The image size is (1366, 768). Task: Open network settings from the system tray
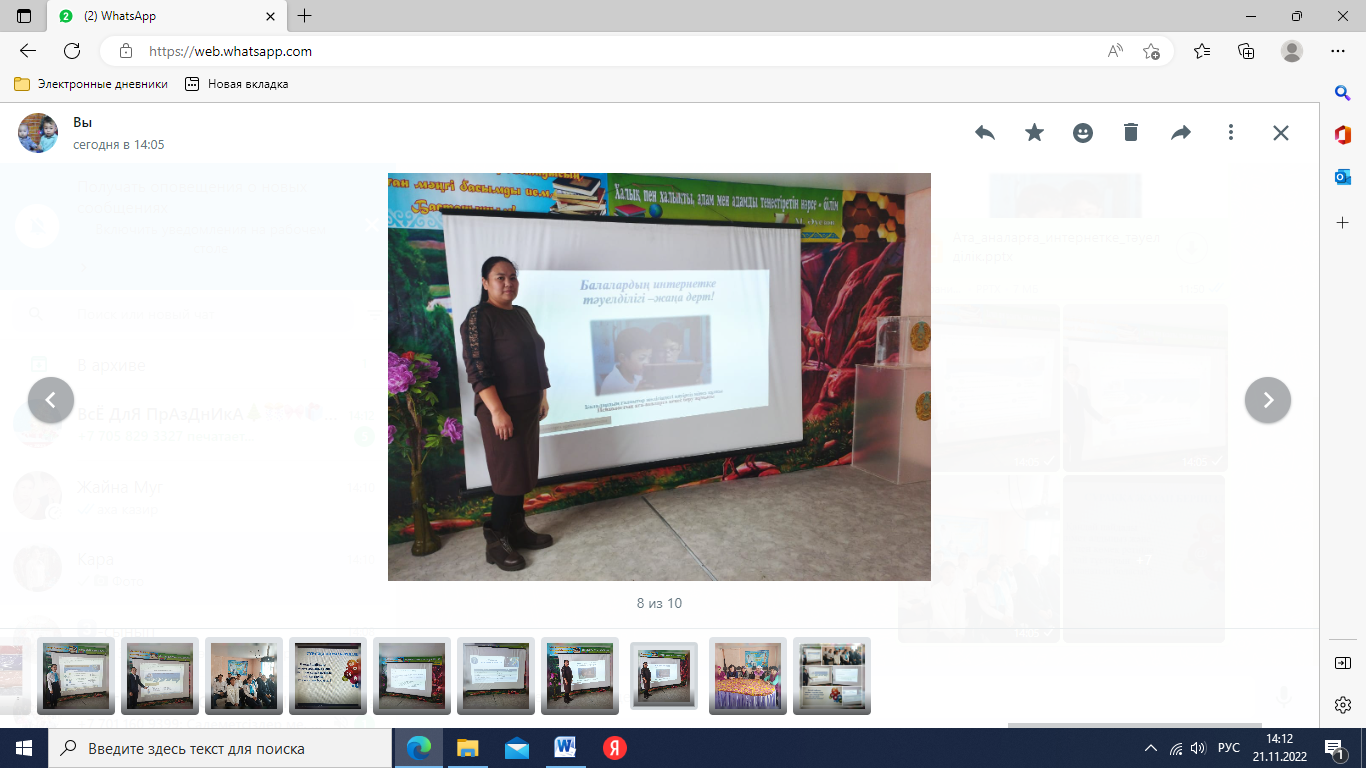pyautogui.click(x=1176, y=748)
